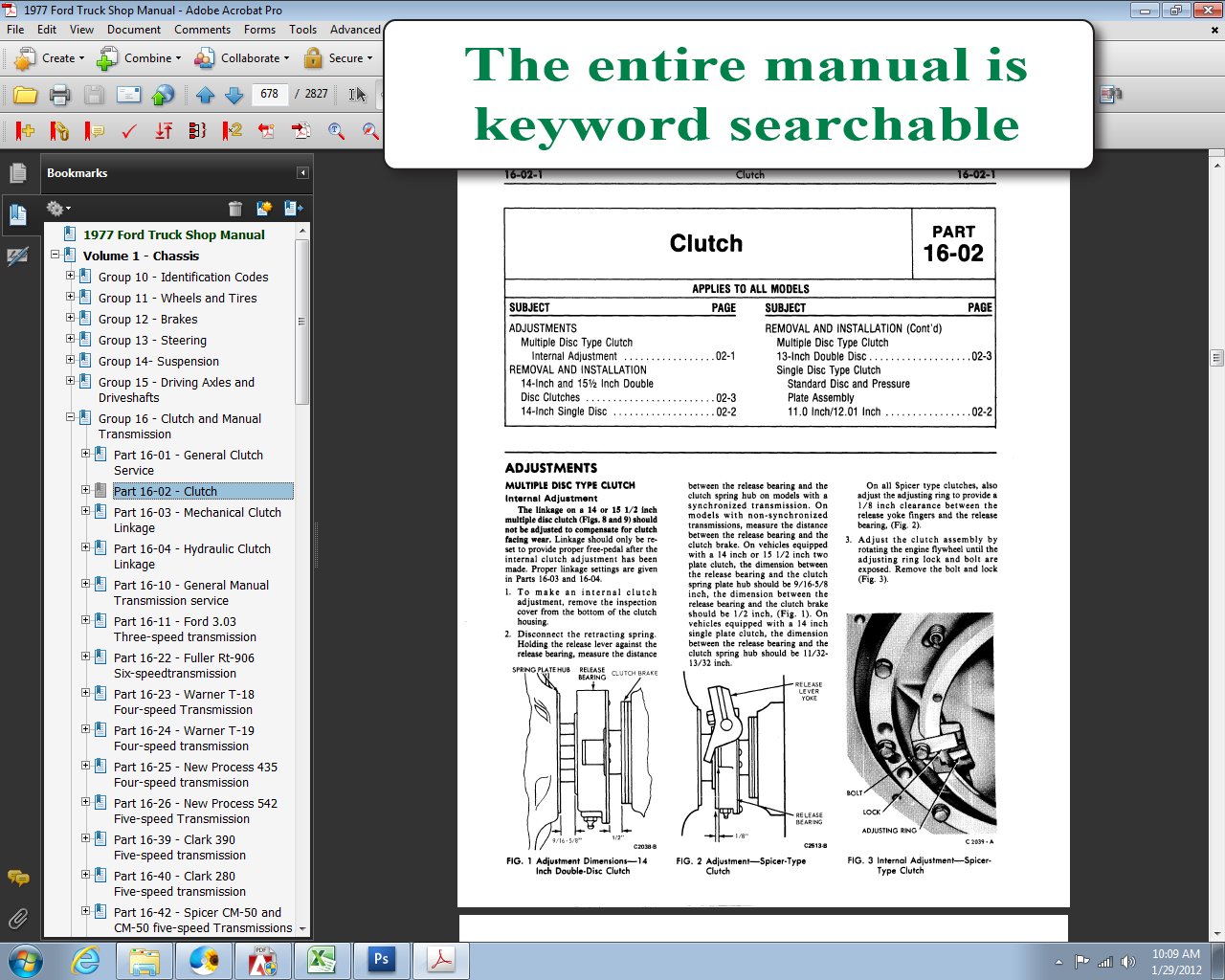Email the PDF using the envelope icon
The image size is (1225, 980).
pos(127,94)
